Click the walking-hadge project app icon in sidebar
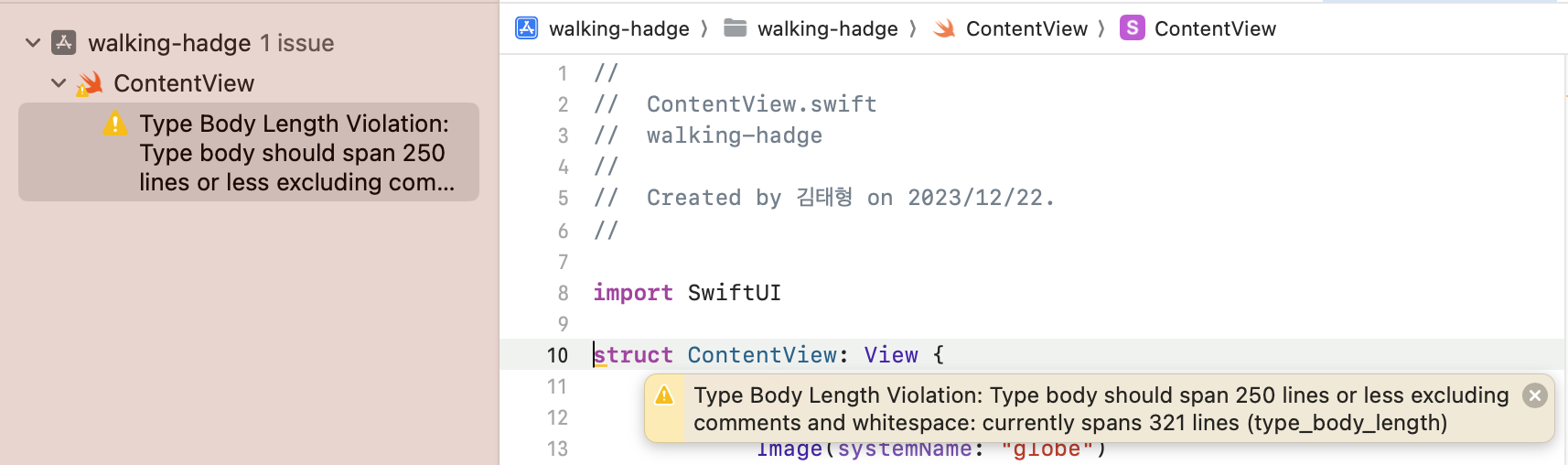The width and height of the screenshot is (1568, 465). (x=64, y=43)
